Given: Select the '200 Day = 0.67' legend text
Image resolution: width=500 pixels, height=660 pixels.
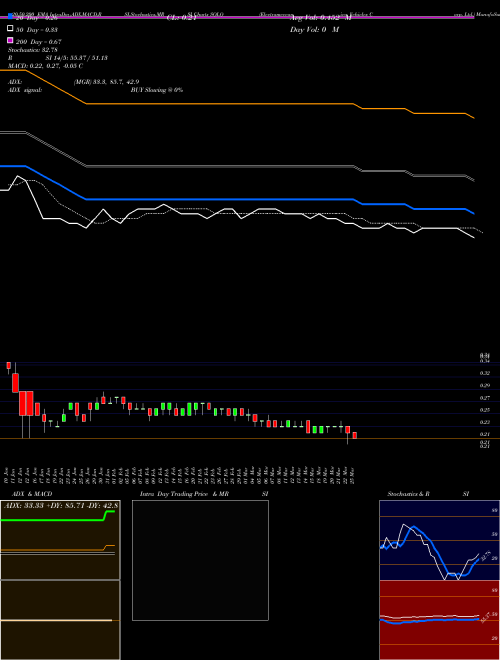Looking at the screenshot, I should 39,42.
